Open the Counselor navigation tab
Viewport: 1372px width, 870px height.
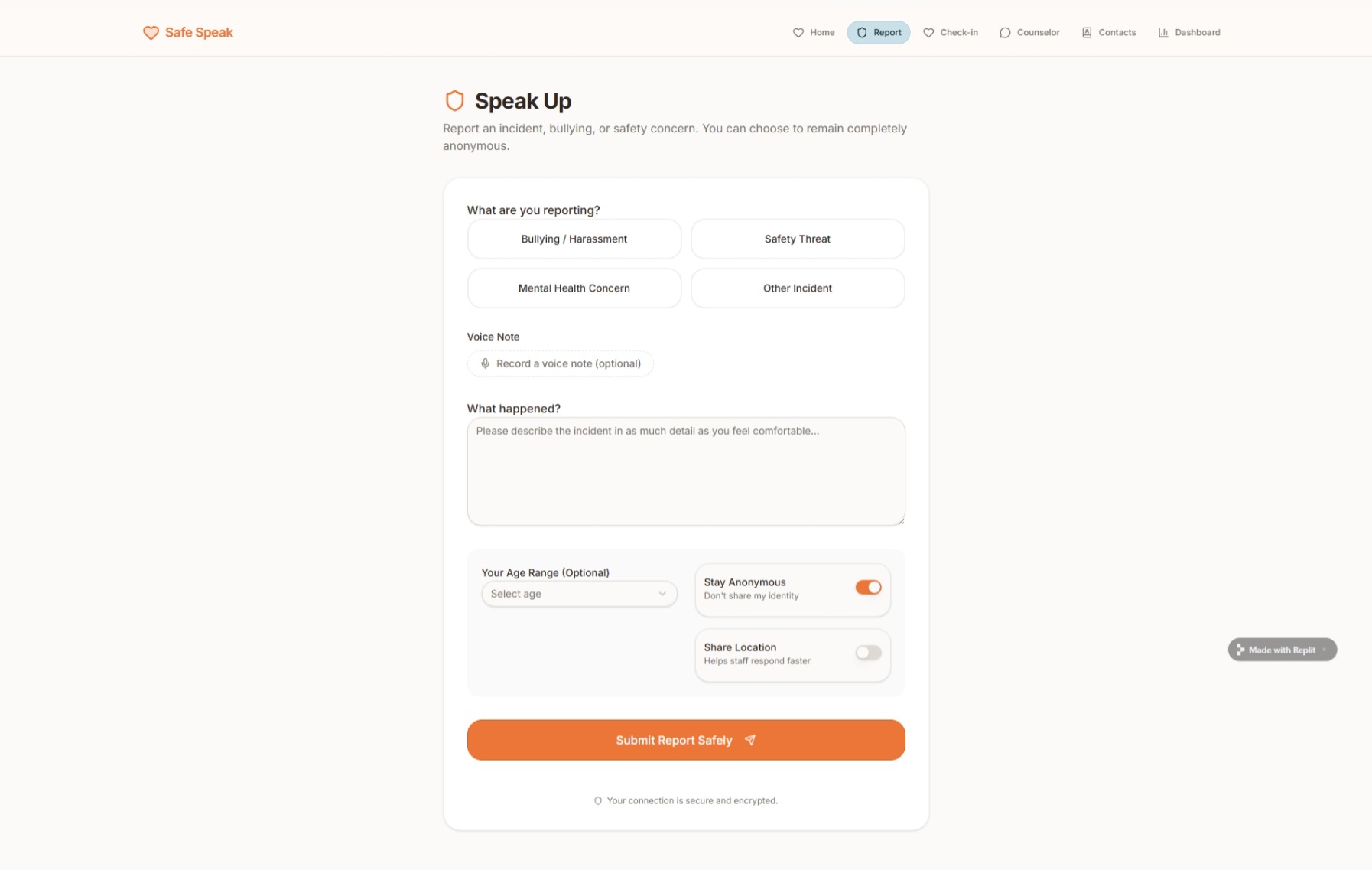coord(1029,32)
